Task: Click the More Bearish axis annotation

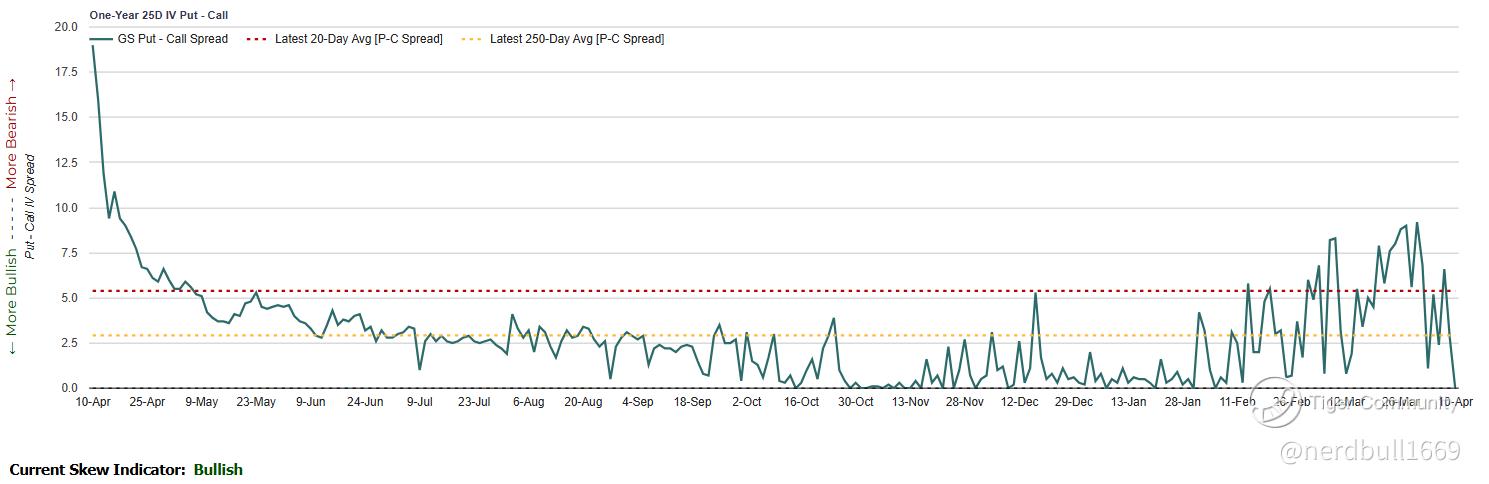Action: (12, 135)
